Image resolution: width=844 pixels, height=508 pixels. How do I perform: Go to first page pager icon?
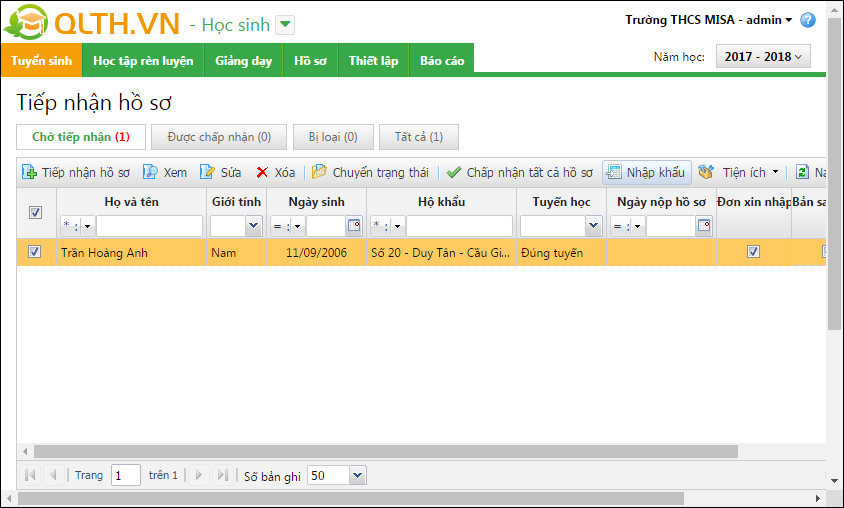31,475
